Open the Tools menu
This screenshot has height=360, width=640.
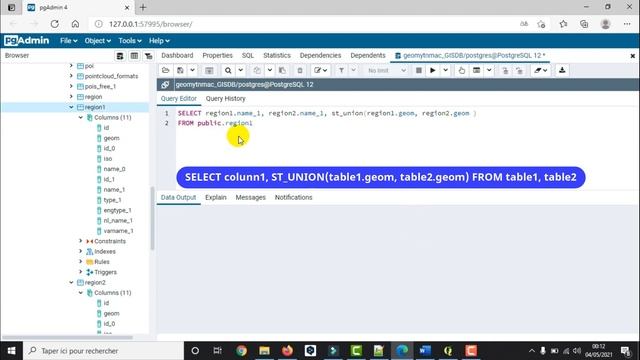coord(130,41)
